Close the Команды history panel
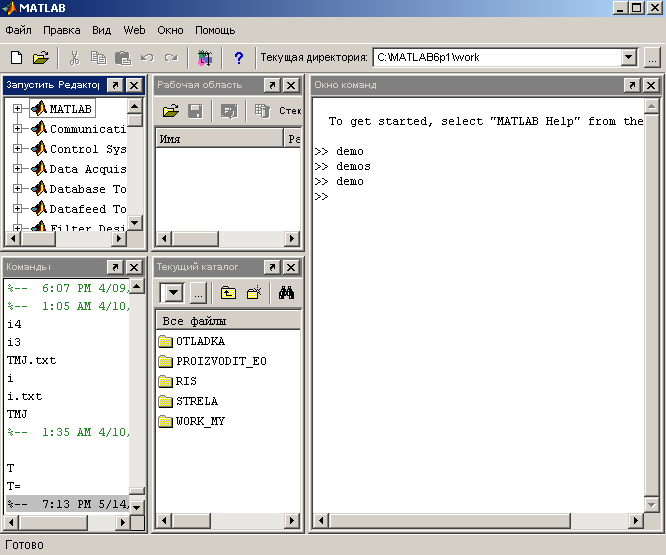Viewport: 666px width, 555px height. coord(134,267)
